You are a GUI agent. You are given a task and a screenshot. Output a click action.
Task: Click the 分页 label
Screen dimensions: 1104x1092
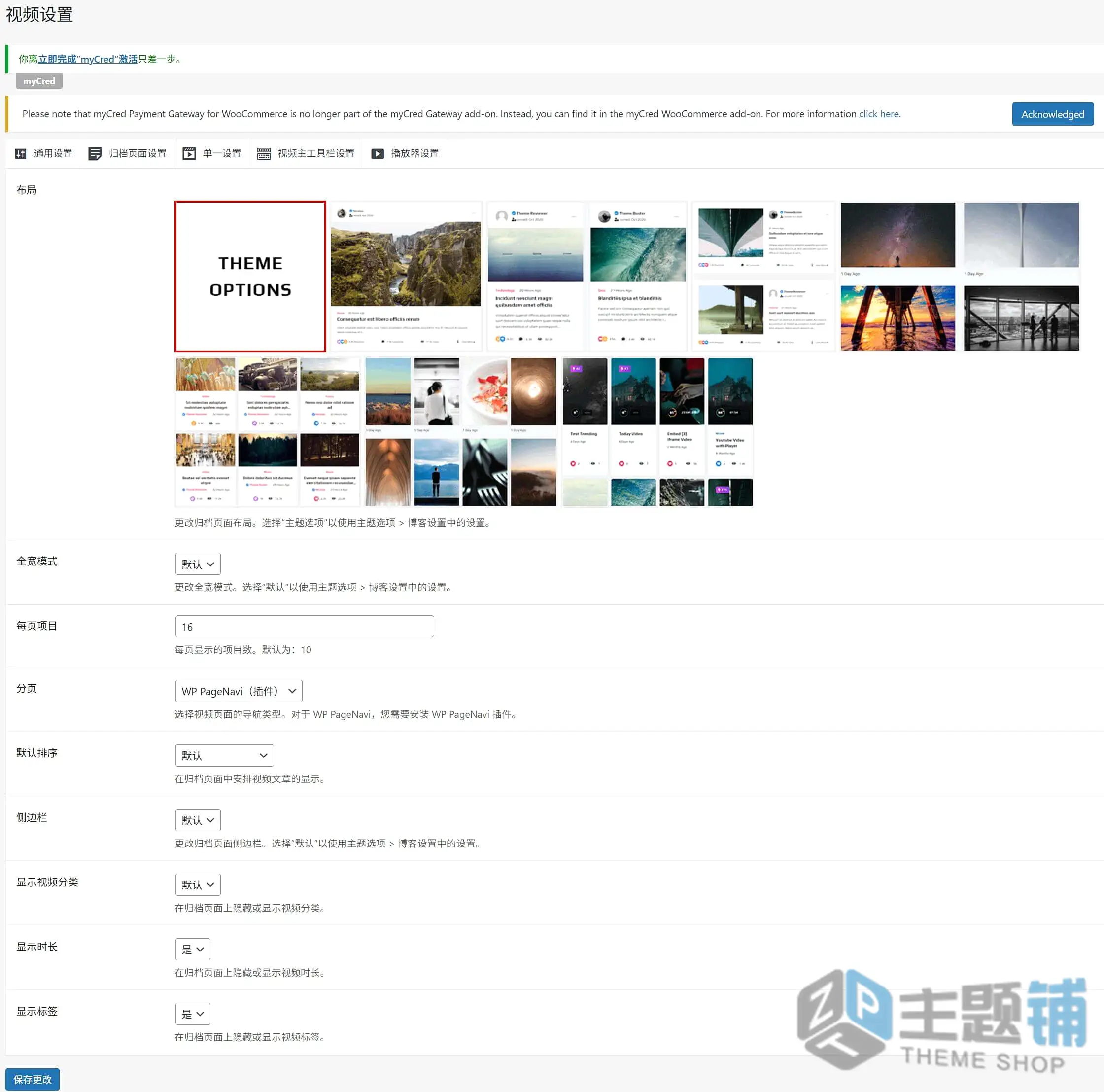(x=26, y=688)
